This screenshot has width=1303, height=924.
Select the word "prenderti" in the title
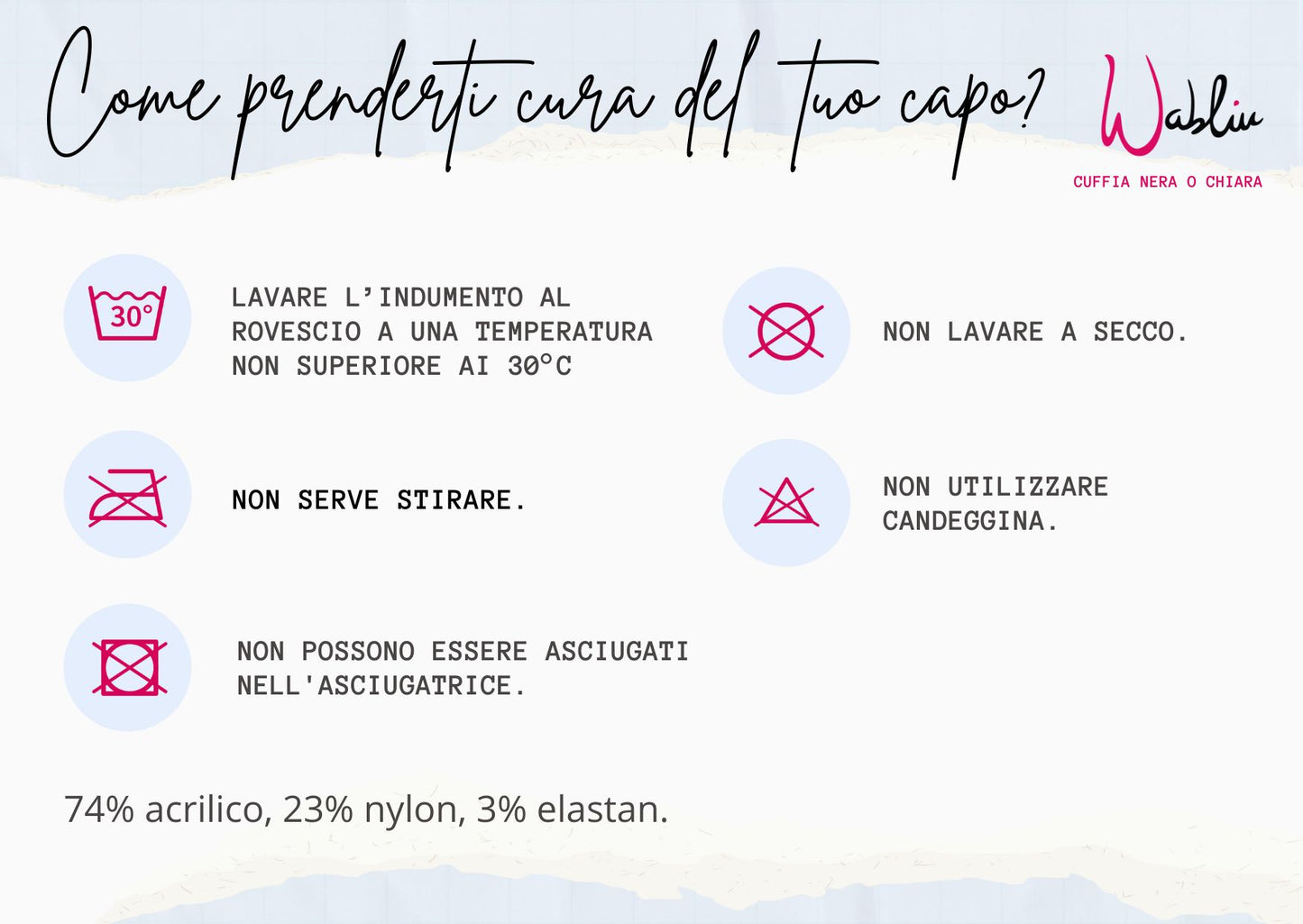coord(365,108)
